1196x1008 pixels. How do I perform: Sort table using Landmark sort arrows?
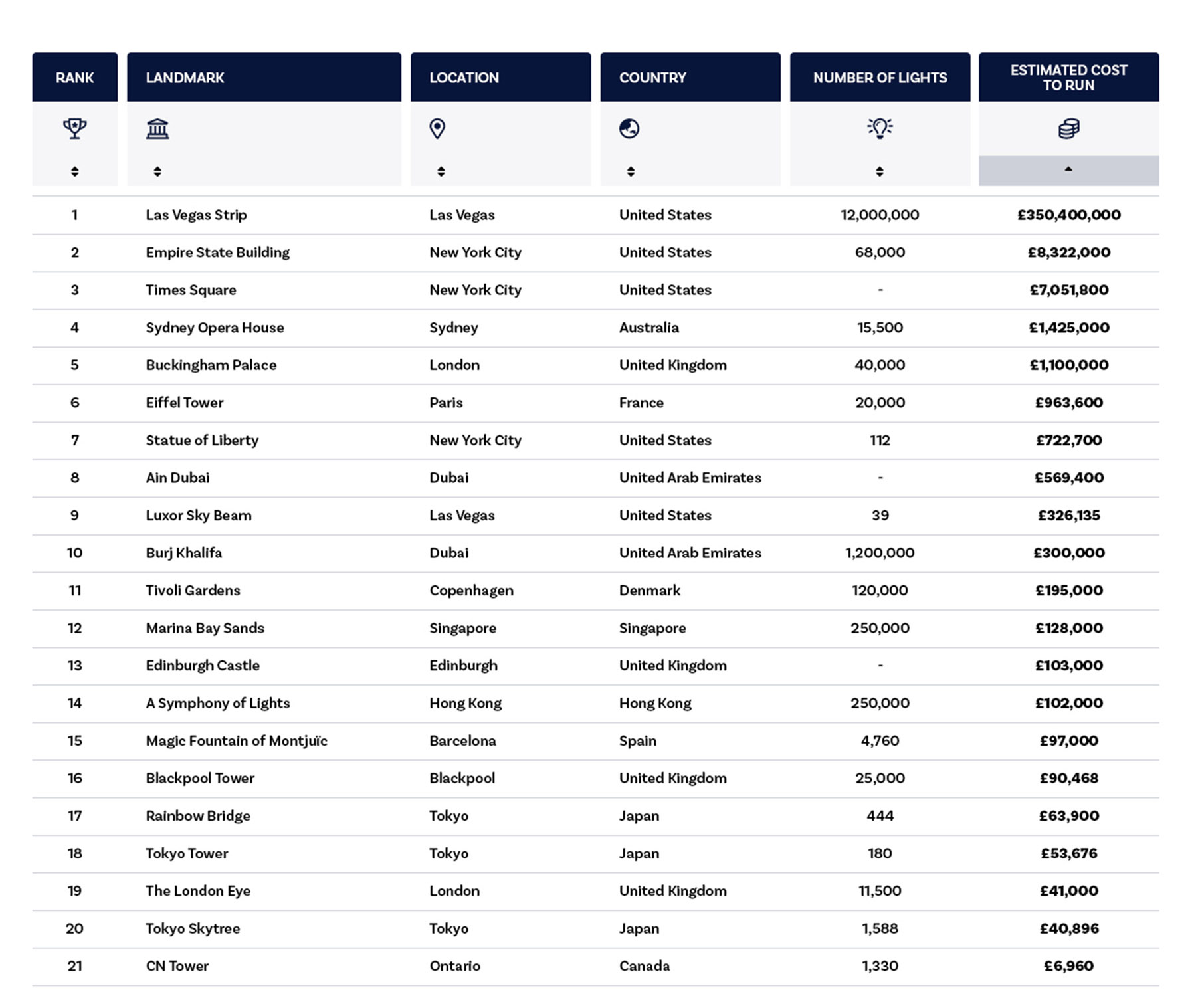tap(157, 171)
